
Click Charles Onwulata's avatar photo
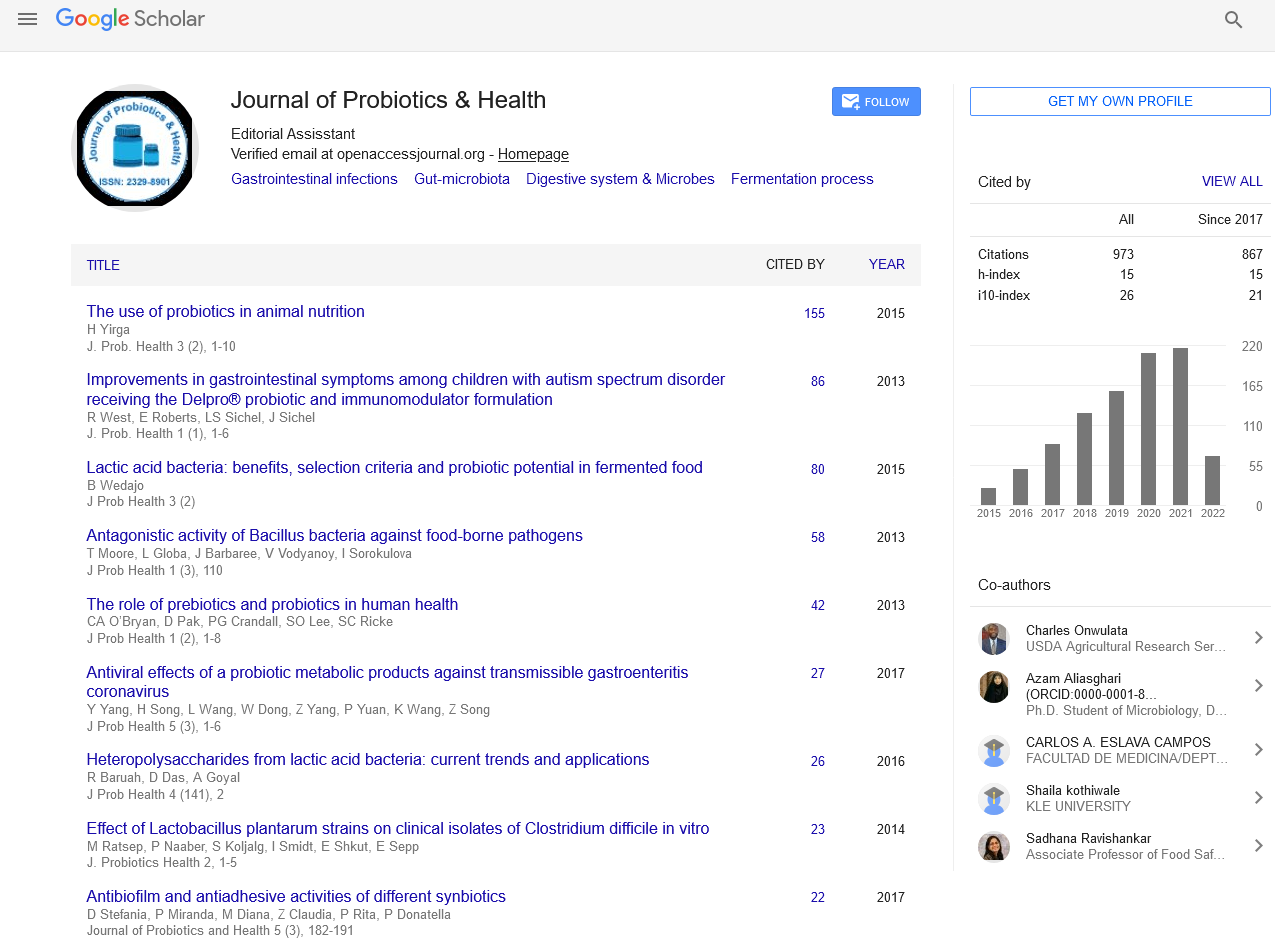pyautogui.click(x=993, y=638)
